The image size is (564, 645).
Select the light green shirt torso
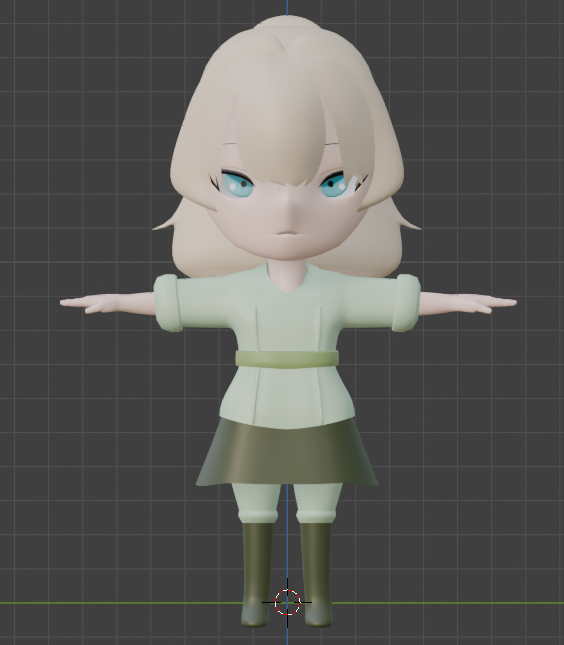[287, 329]
